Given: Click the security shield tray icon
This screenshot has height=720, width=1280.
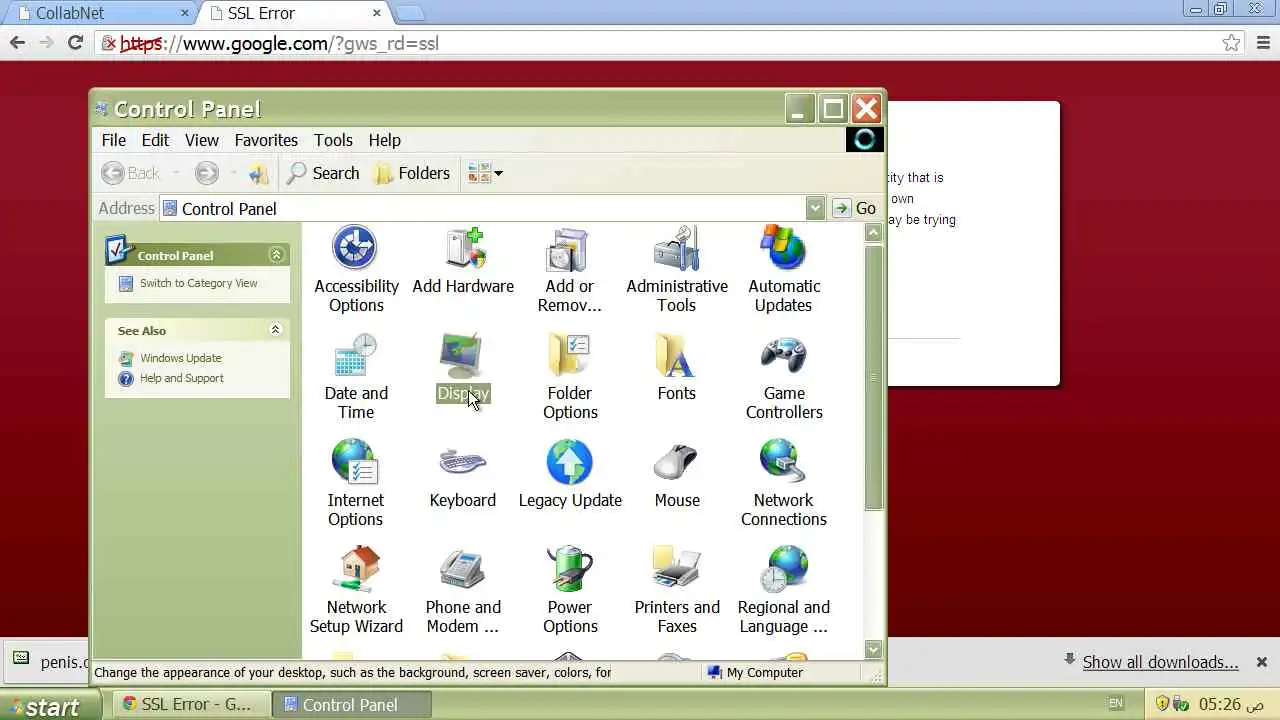Looking at the screenshot, I should [1162, 704].
